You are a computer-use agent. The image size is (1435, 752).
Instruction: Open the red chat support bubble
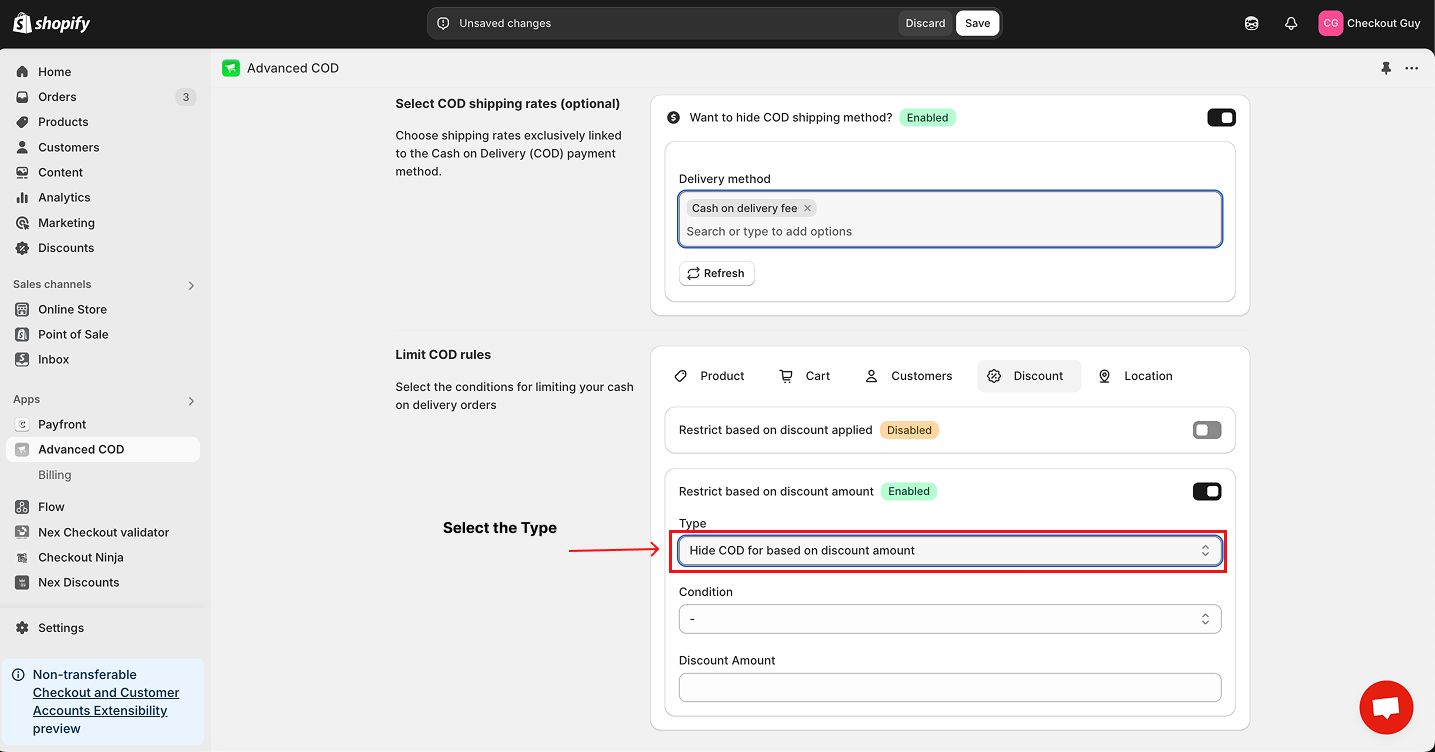tap(1386, 707)
